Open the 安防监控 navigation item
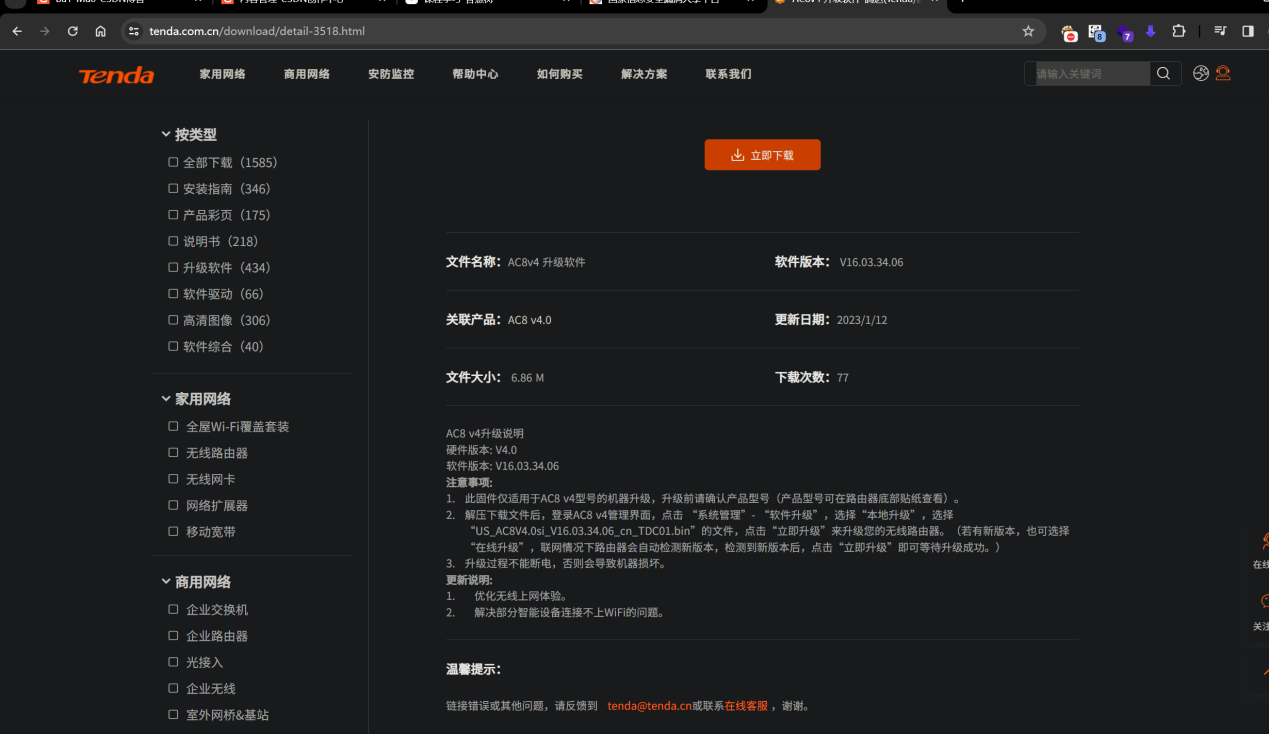 [x=391, y=74]
